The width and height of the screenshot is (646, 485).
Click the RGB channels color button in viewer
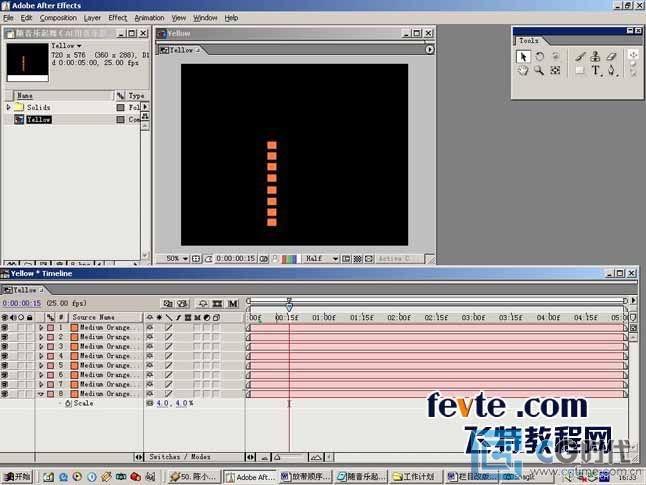pos(289,259)
